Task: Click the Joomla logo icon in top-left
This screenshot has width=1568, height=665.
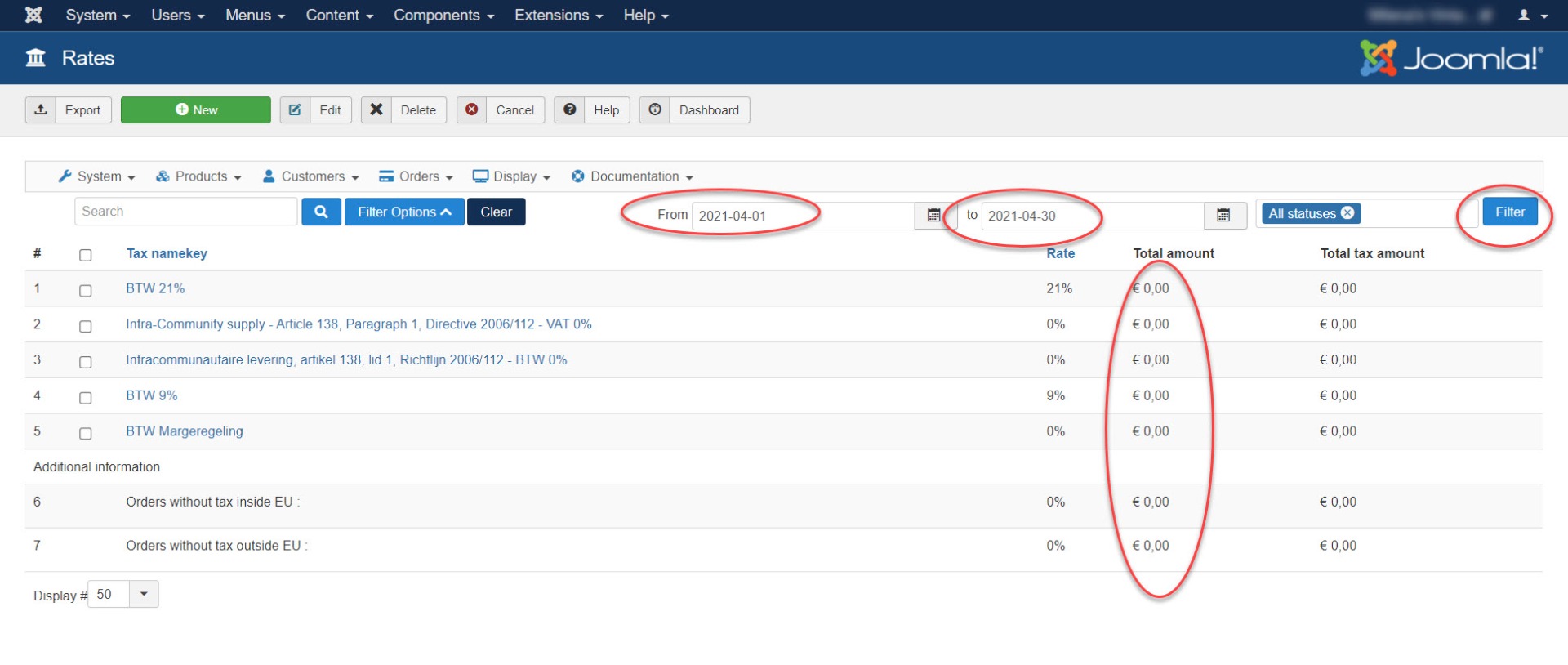Action: point(33,15)
